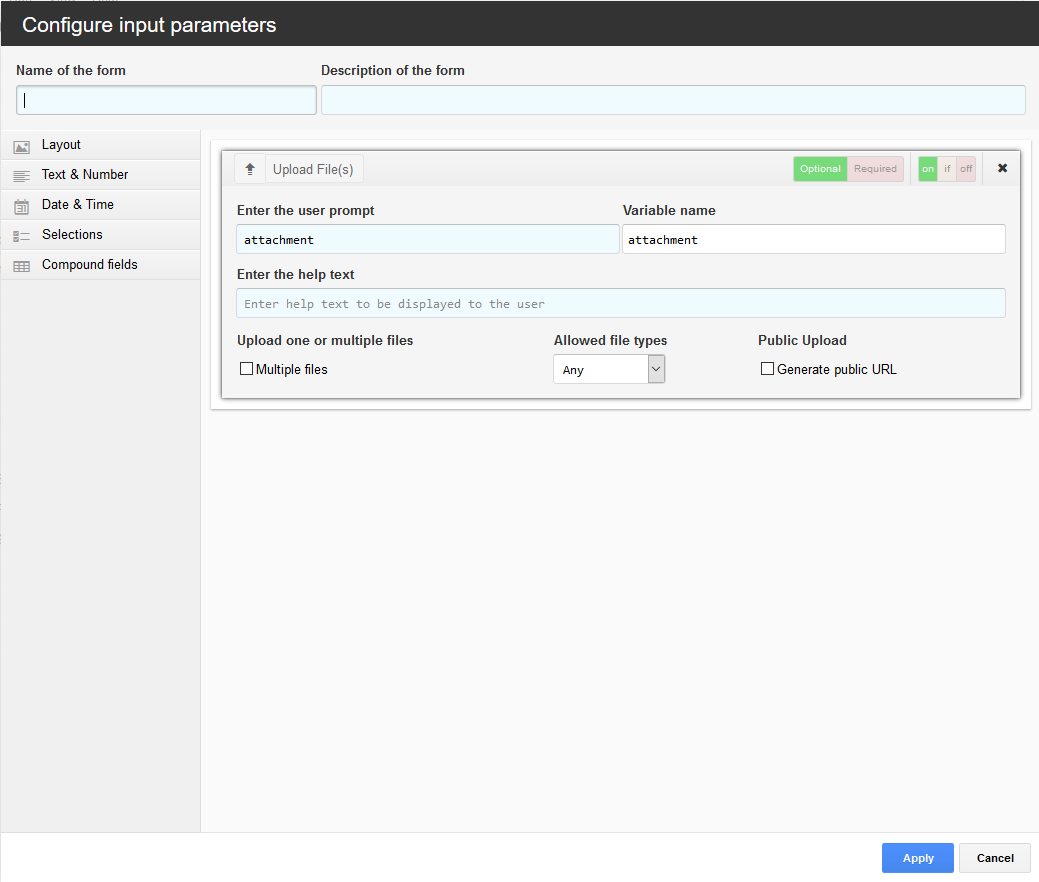Viewport: 1039px width, 882px height.
Task: Click the Date & Time calendar icon
Action: 21,207
